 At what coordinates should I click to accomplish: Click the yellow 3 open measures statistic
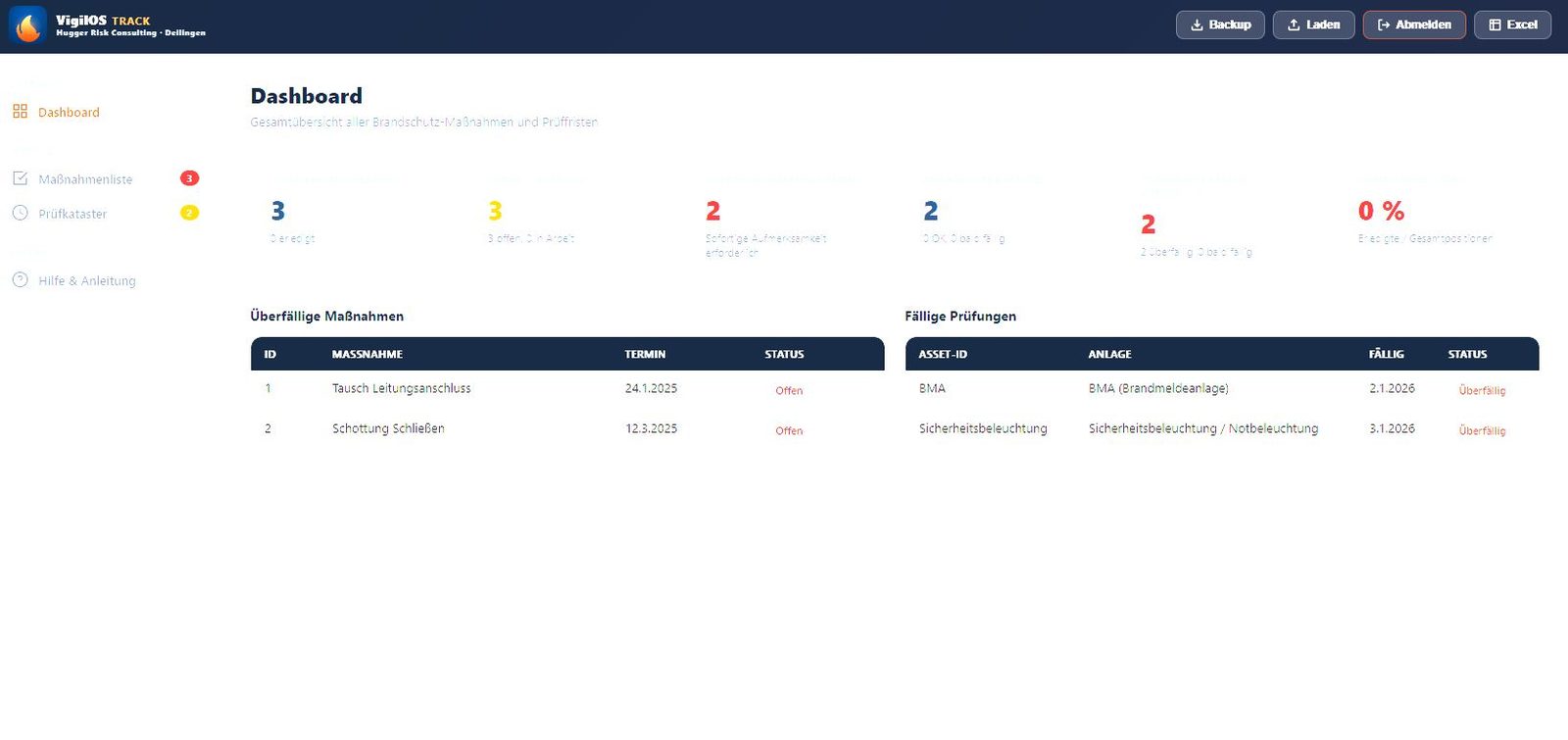coord(495,211)
